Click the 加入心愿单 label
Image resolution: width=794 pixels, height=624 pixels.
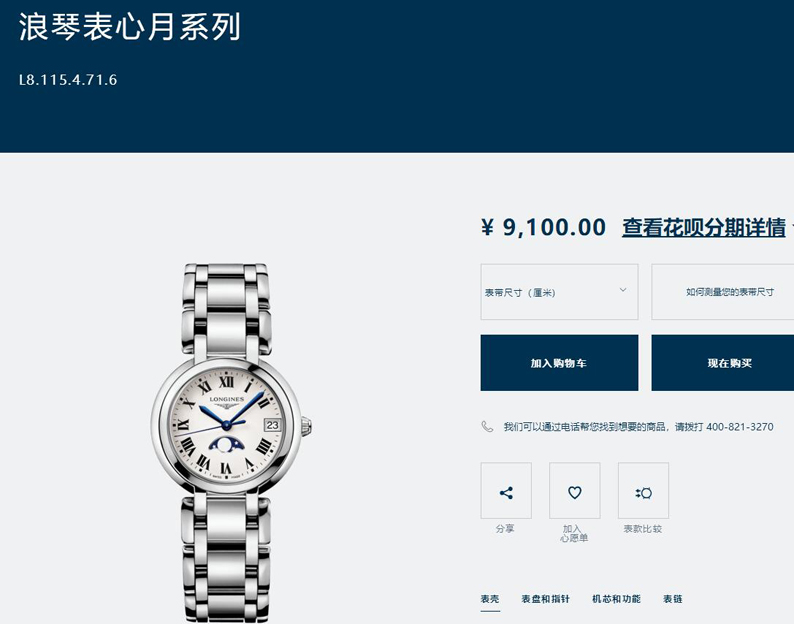(x=574, y=533)
